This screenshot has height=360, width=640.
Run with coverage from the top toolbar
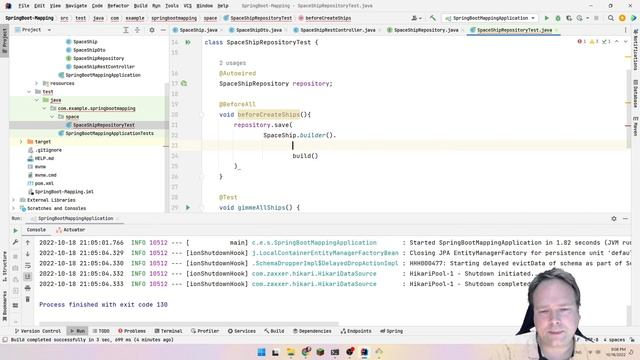tap(569, 18)
